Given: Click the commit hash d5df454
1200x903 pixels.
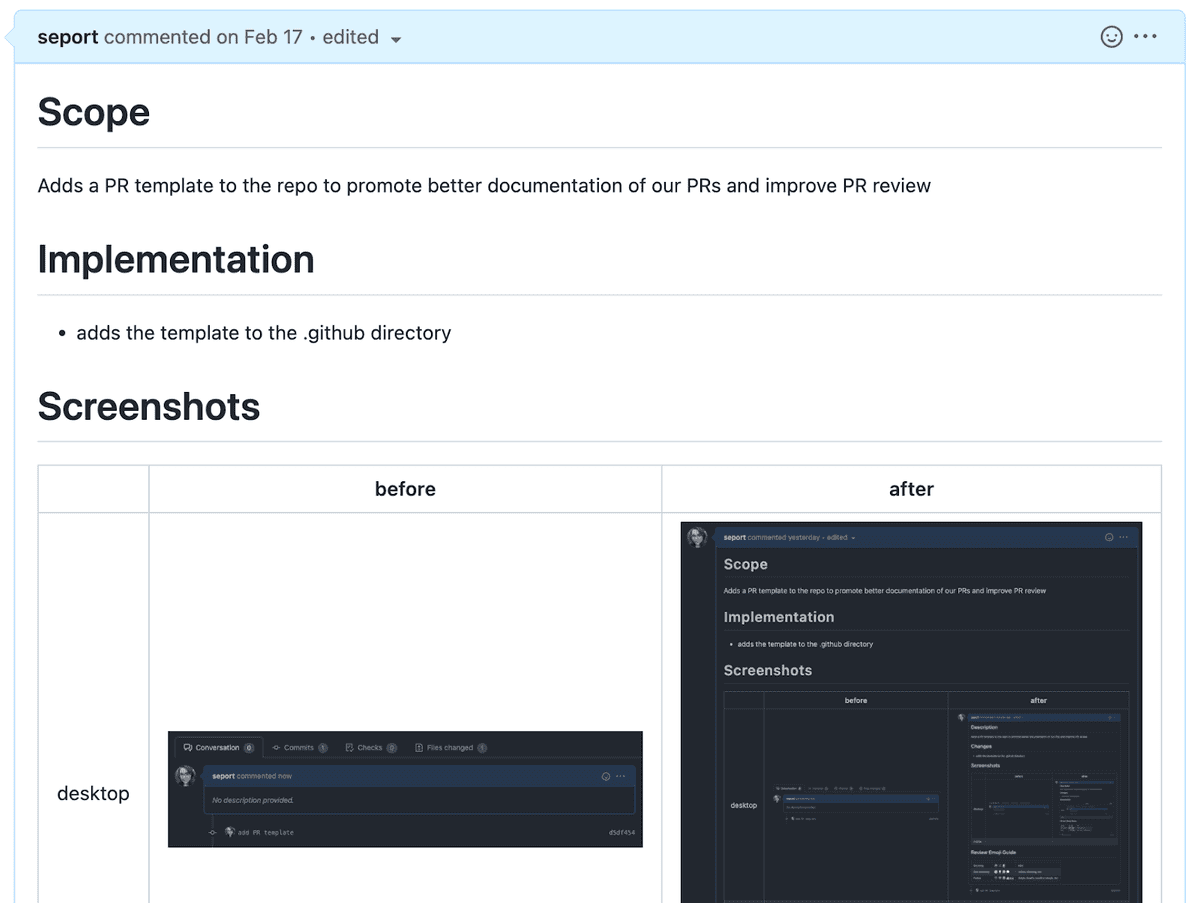Looking at the screenshot, I should pos(621,832).
